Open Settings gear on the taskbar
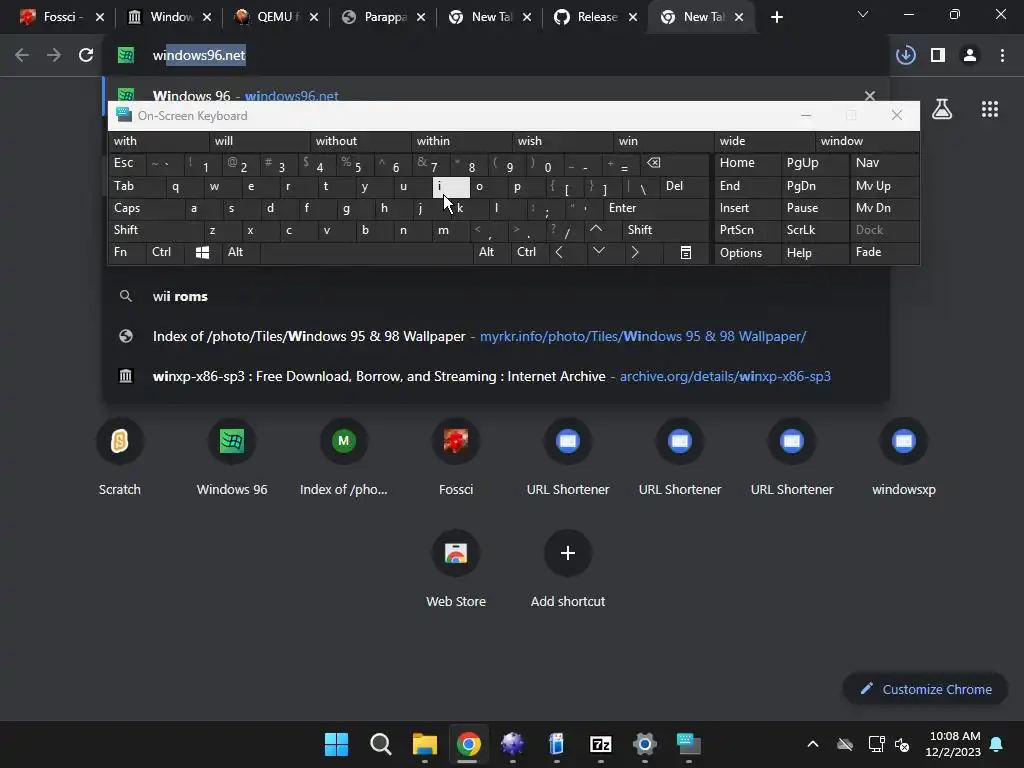The width and height of the screenshot is (1024, 768). click(x=645, y=744)
